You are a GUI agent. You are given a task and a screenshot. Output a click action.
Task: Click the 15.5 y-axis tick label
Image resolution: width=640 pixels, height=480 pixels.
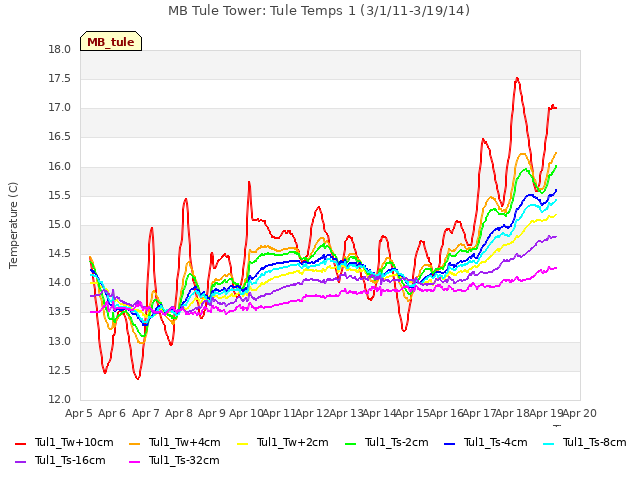60,196
